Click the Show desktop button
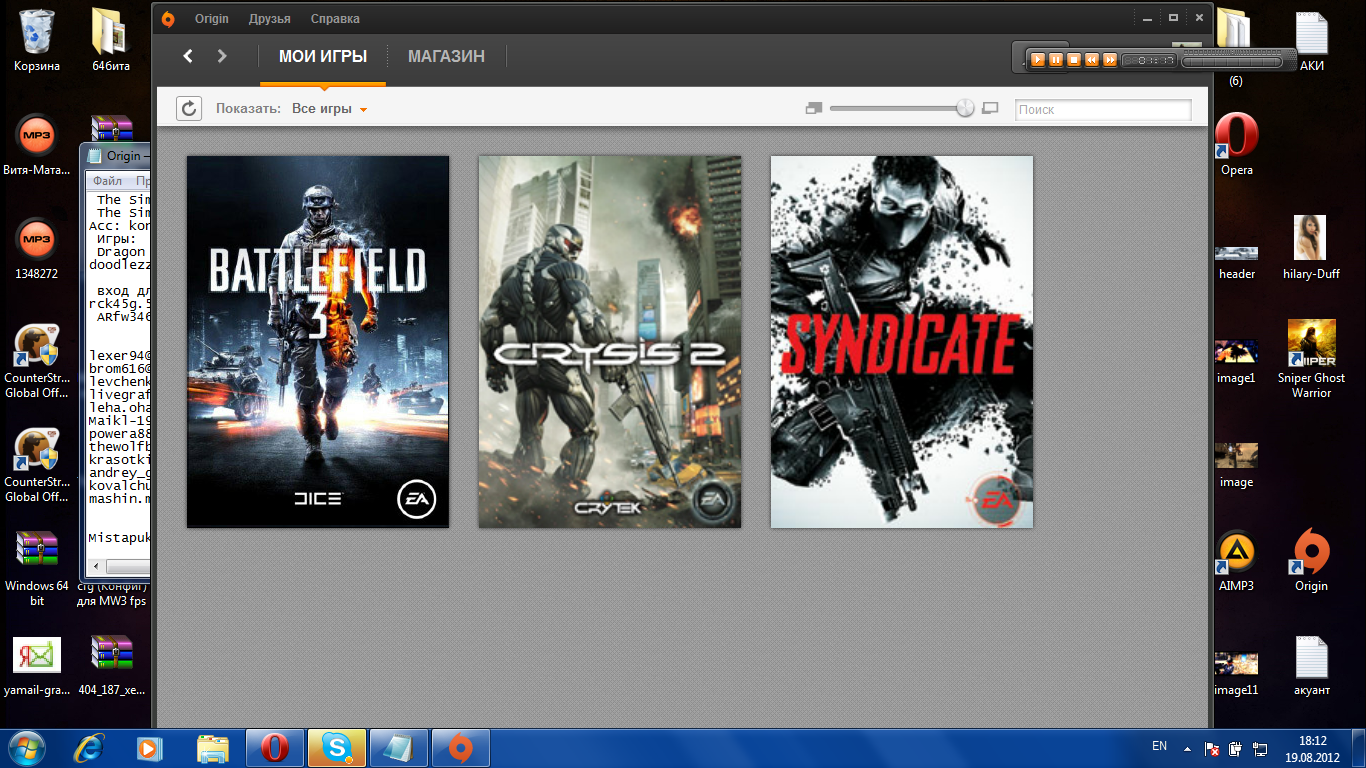The width and height of the screenshot is (1366, 768). pyautogui.click(x=1359, y=748)
